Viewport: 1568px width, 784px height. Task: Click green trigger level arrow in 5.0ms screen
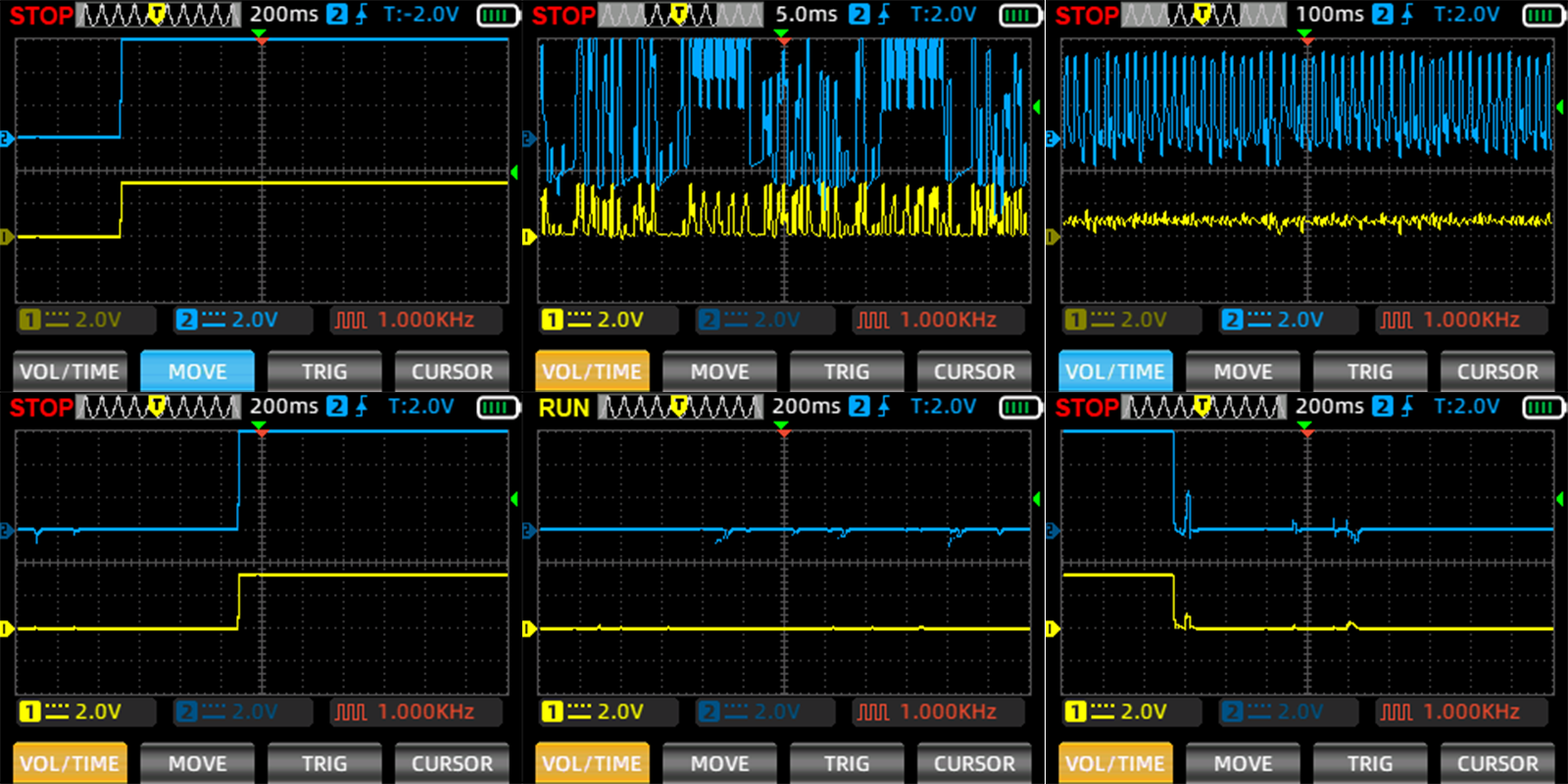coord(1037,107)
